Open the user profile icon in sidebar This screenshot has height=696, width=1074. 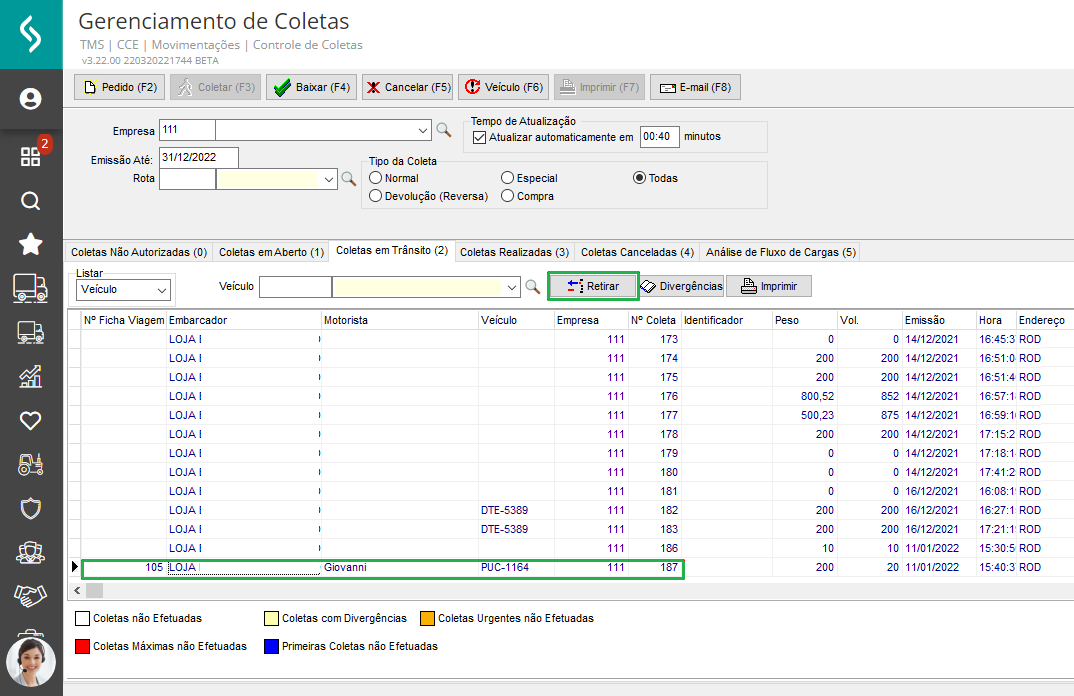(30, 99)
